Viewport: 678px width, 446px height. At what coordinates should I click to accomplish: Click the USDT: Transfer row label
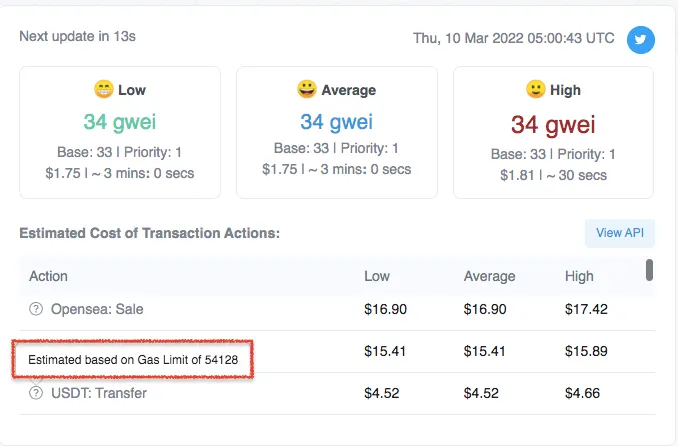click(x=99, y=393)
